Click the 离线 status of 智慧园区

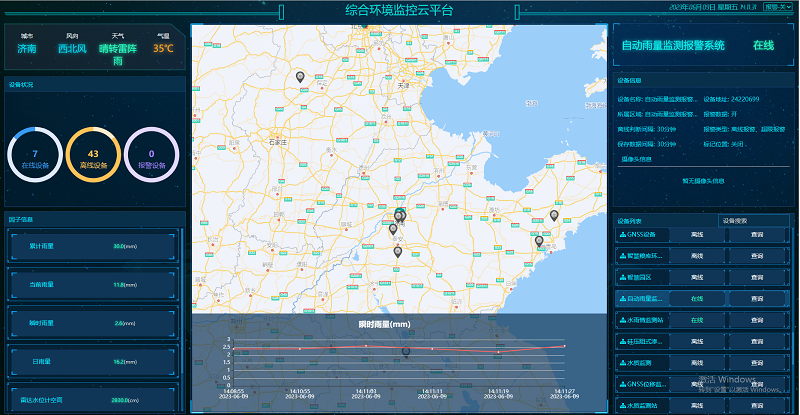pos(697,278)
